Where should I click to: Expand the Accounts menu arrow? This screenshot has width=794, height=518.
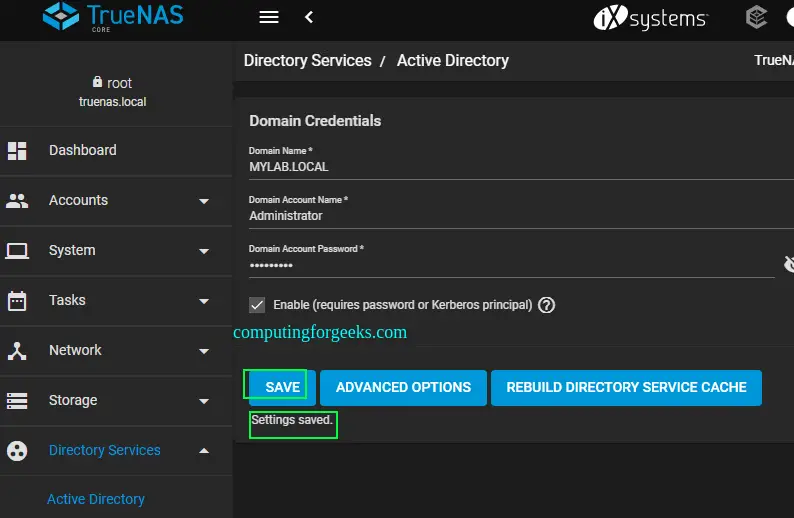pyautogui.click(x=204, y=201)
